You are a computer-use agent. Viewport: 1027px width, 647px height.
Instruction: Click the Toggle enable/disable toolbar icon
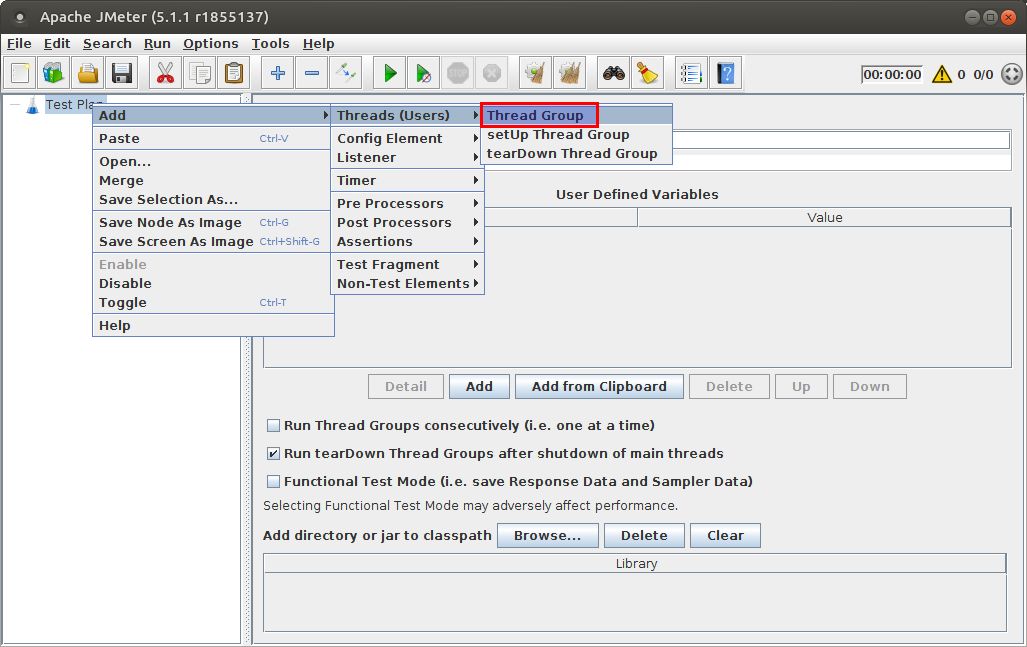[346, 73]
